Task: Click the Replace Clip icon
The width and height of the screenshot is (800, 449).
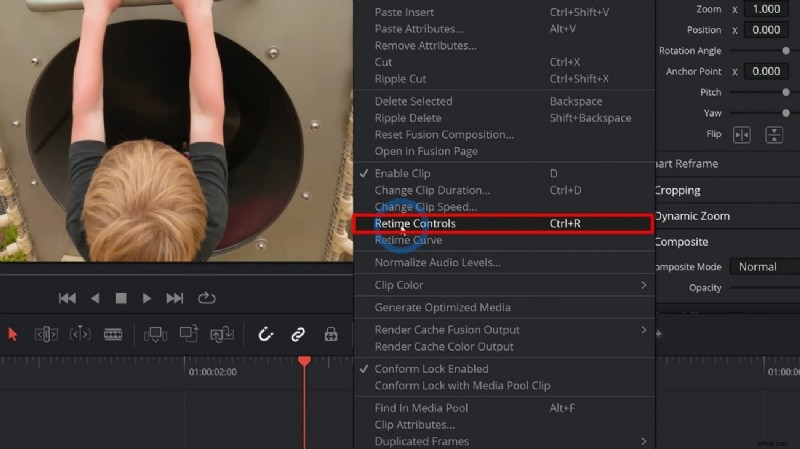Action: 222,335
